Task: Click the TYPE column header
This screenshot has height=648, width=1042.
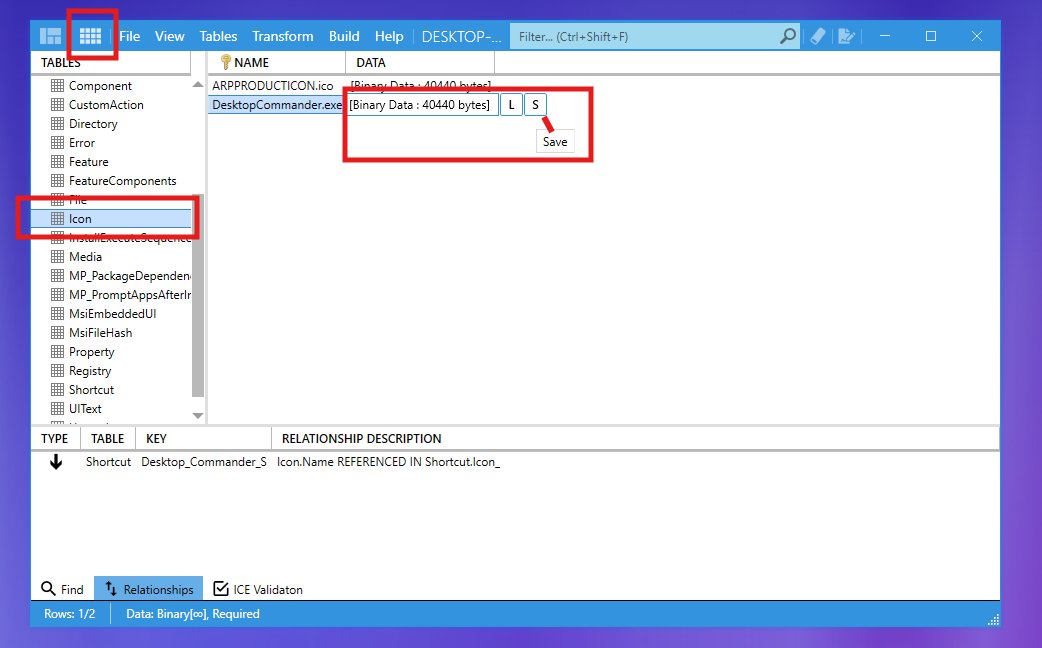Action: (54, 439)
